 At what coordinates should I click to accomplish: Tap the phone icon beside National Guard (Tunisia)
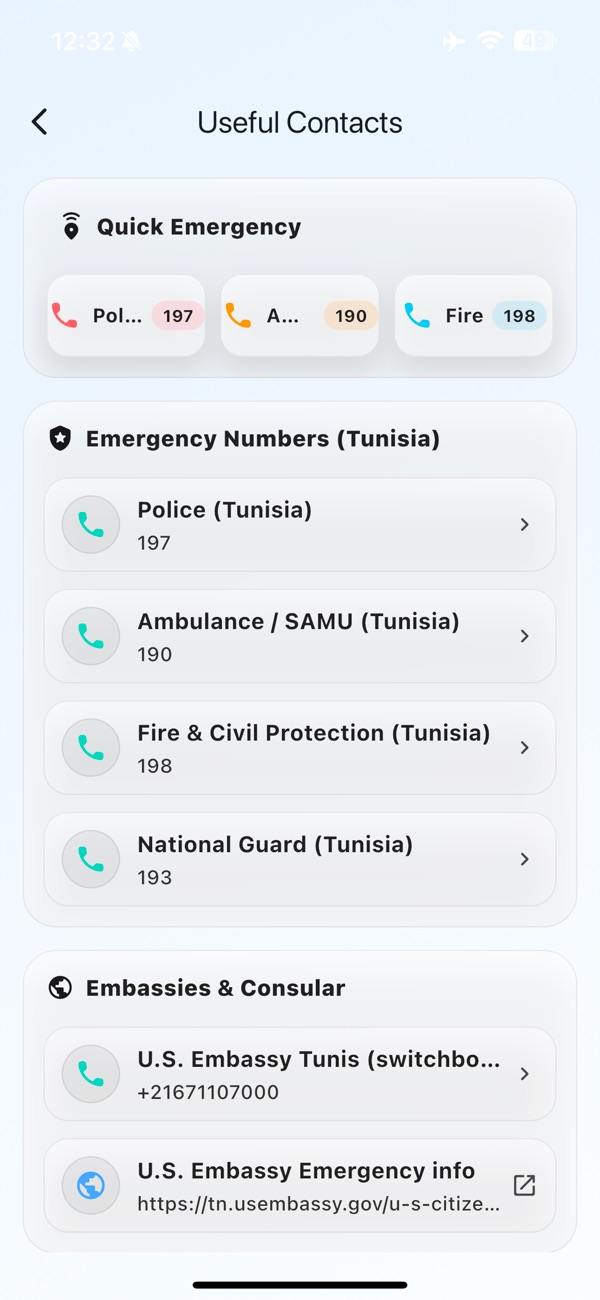click(91, 859)
